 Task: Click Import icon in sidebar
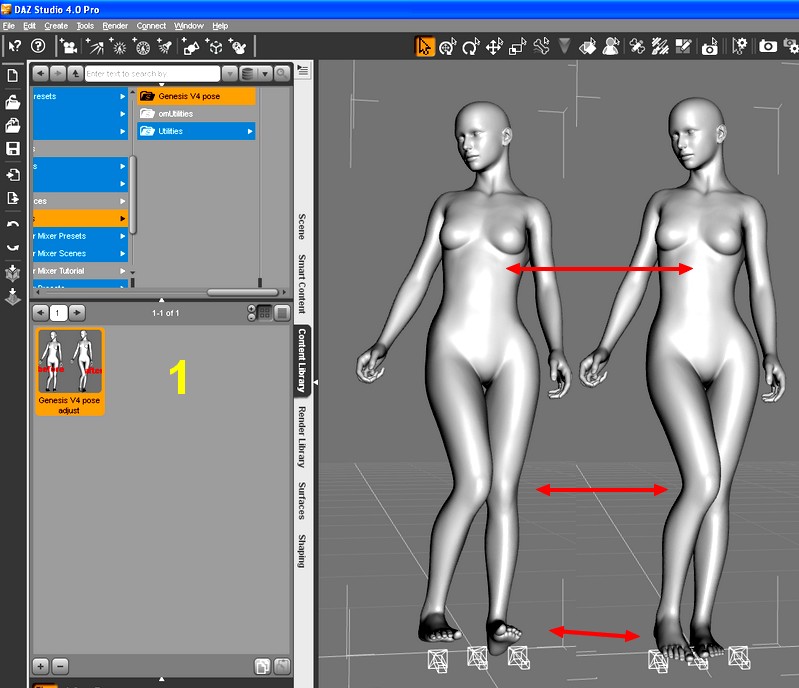[x=13, y=175]
